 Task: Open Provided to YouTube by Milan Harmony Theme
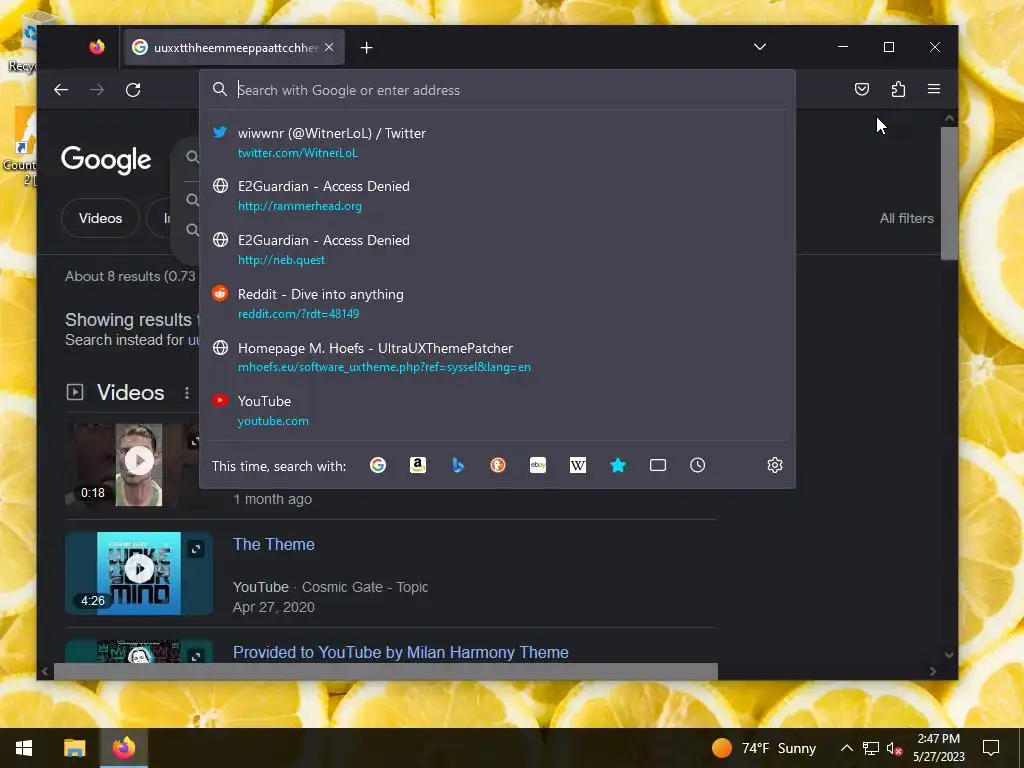(400, 652)
